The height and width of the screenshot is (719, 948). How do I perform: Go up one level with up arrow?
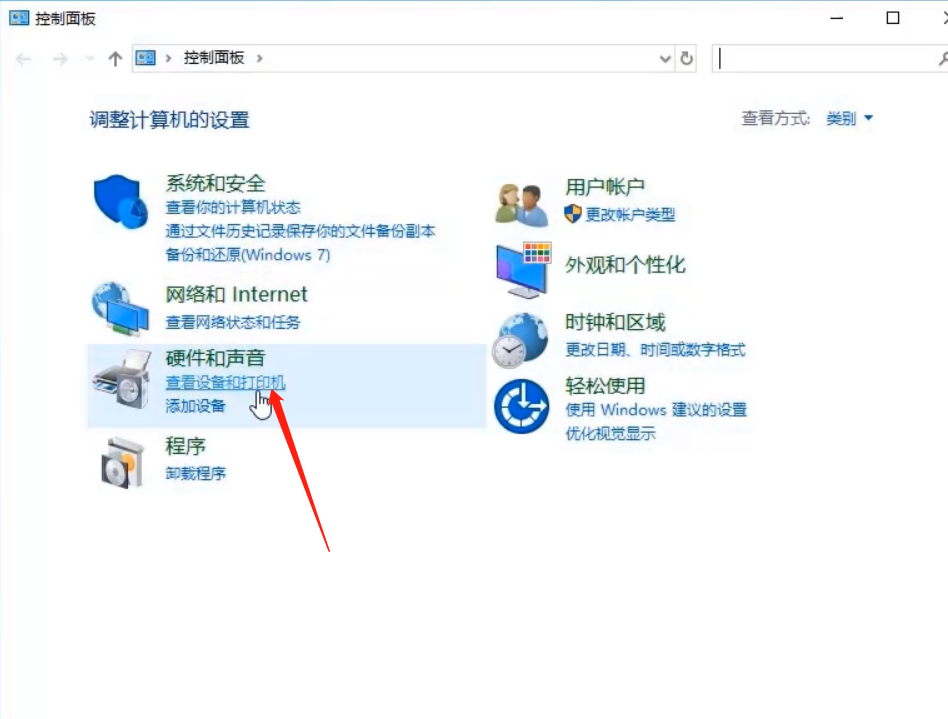tap(115, 59)
